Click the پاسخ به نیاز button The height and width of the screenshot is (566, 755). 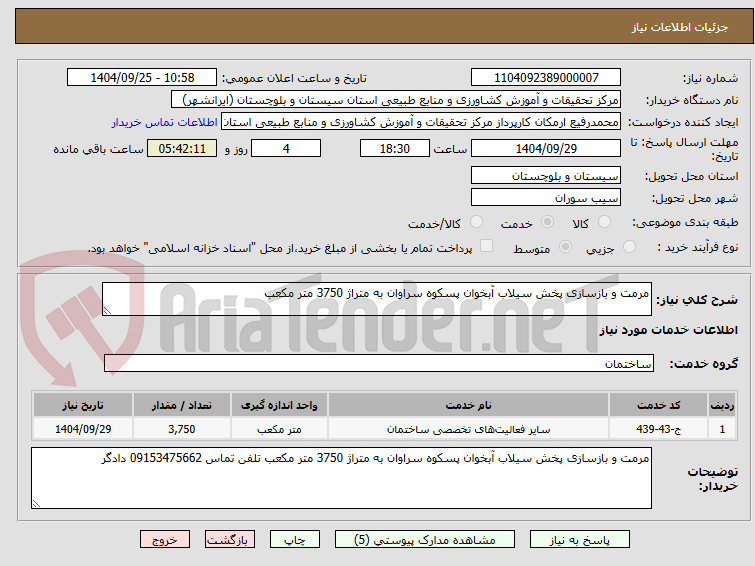tap(580, 540)
